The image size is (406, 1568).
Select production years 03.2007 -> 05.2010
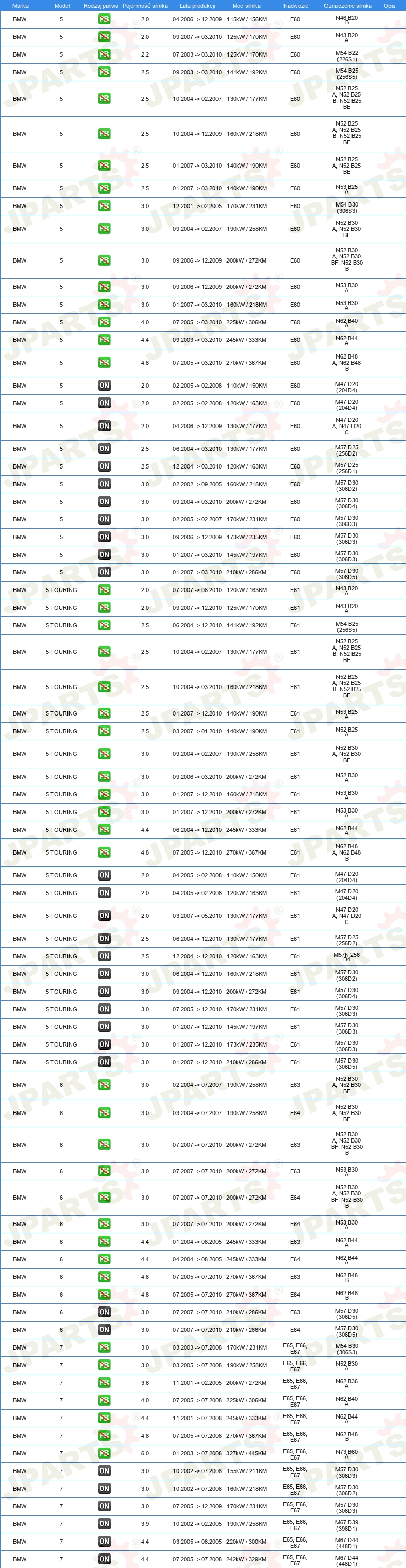tap(197, 915)
